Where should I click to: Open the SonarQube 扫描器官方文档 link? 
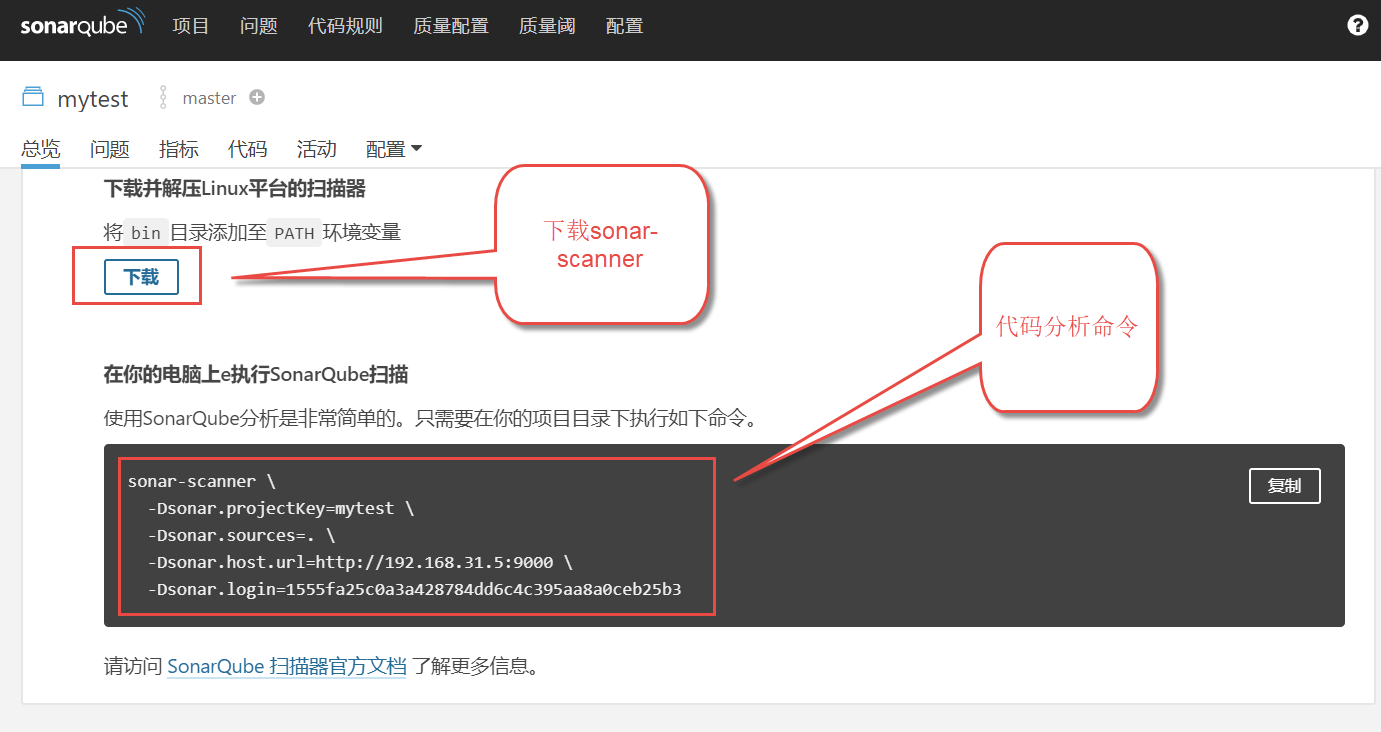click(x=287, y=666)
